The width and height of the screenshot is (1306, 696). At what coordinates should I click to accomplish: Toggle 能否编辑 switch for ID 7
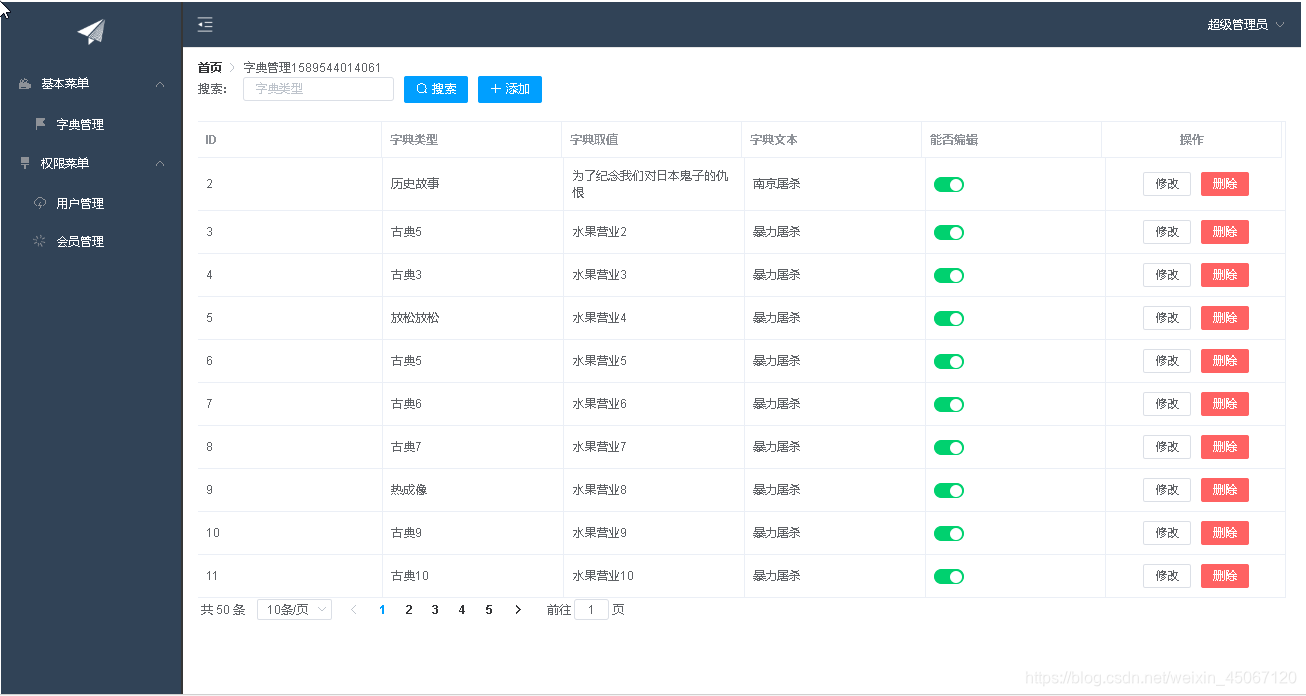click(949, 404)
